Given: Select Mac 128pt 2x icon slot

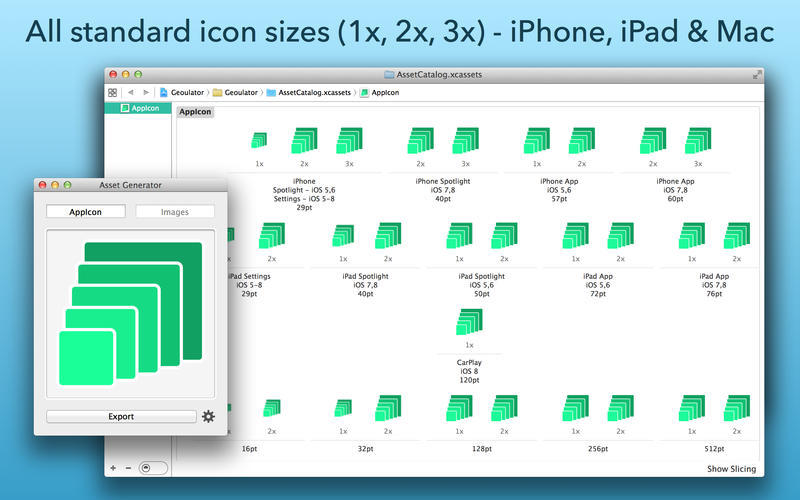Looking at the screenshot, I should coord(505,408).
